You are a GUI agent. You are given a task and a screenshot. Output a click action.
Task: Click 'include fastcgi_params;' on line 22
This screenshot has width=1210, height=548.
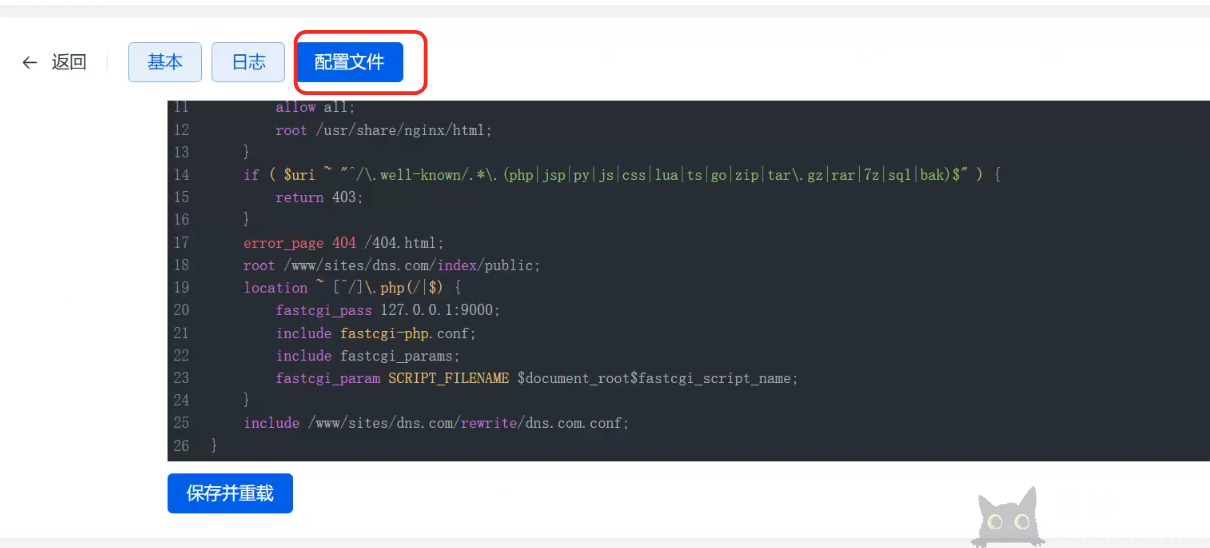(368, 355)
